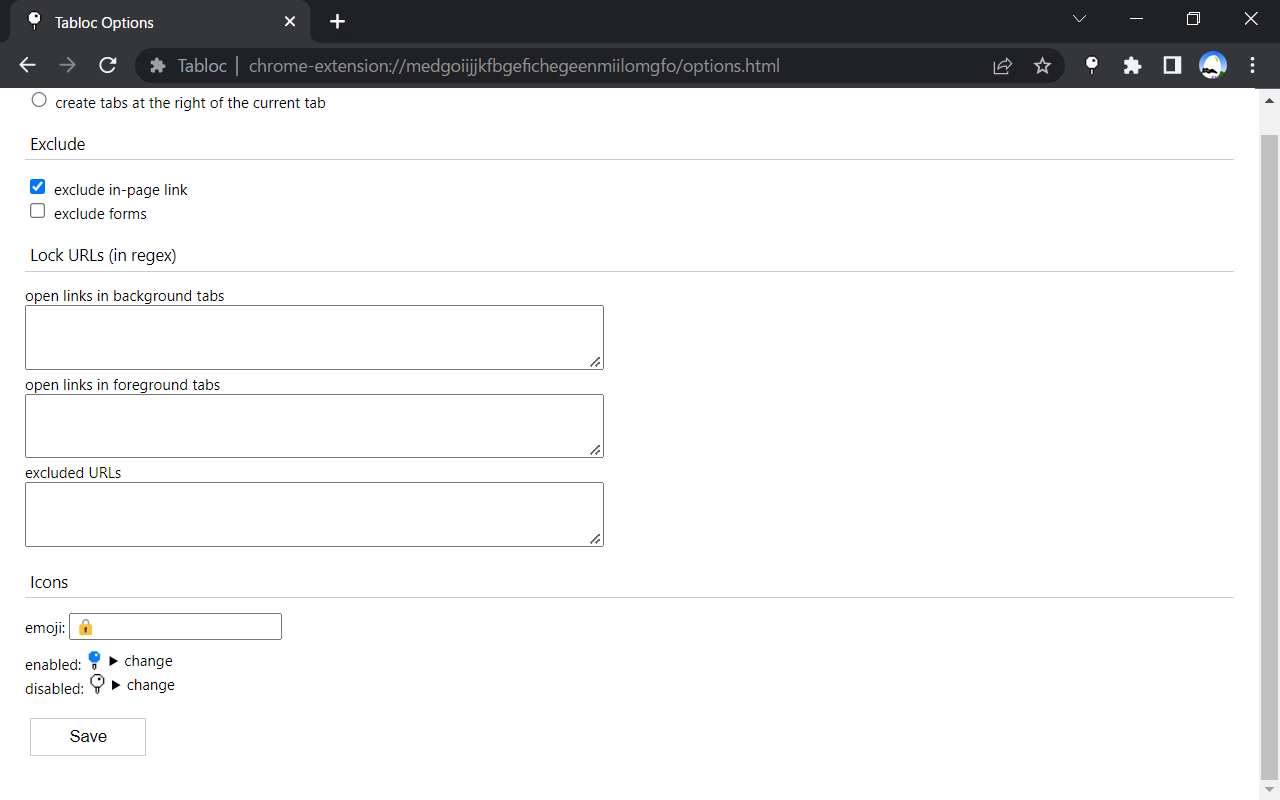Image resolution: width=1280 pixels, height=800 pixels.
Task: Close the Tabloc Options tab
Action: [290, 22]
